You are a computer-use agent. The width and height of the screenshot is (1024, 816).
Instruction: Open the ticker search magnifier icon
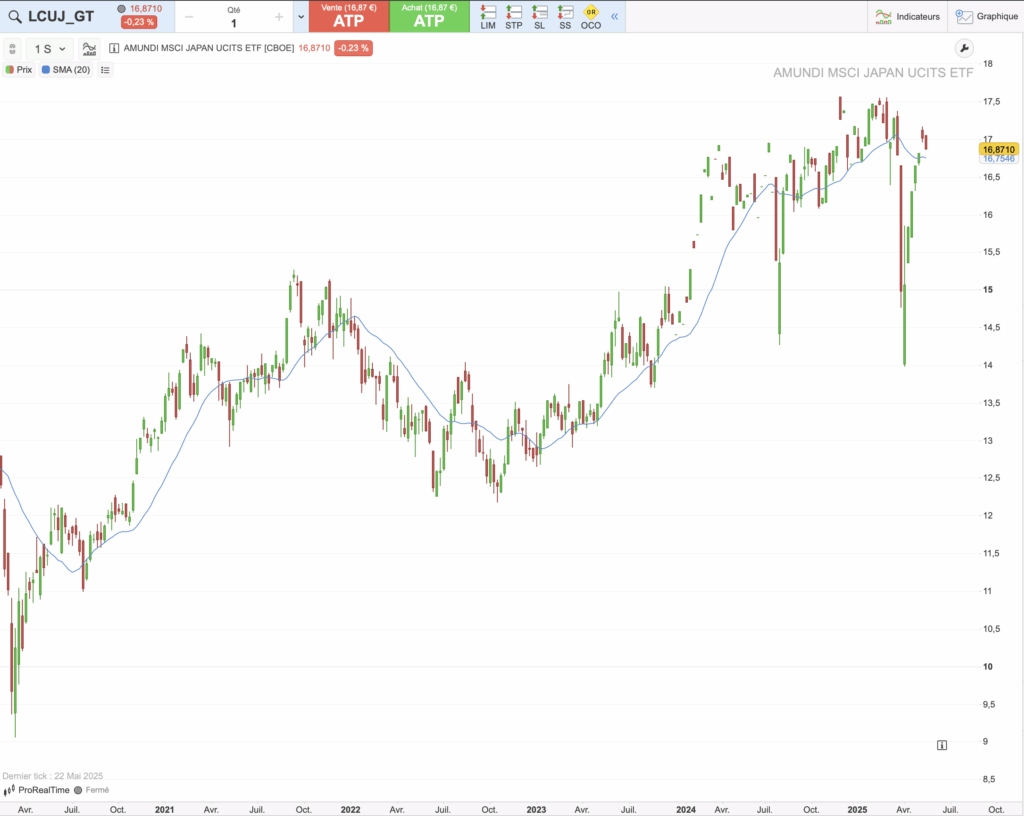14,17
